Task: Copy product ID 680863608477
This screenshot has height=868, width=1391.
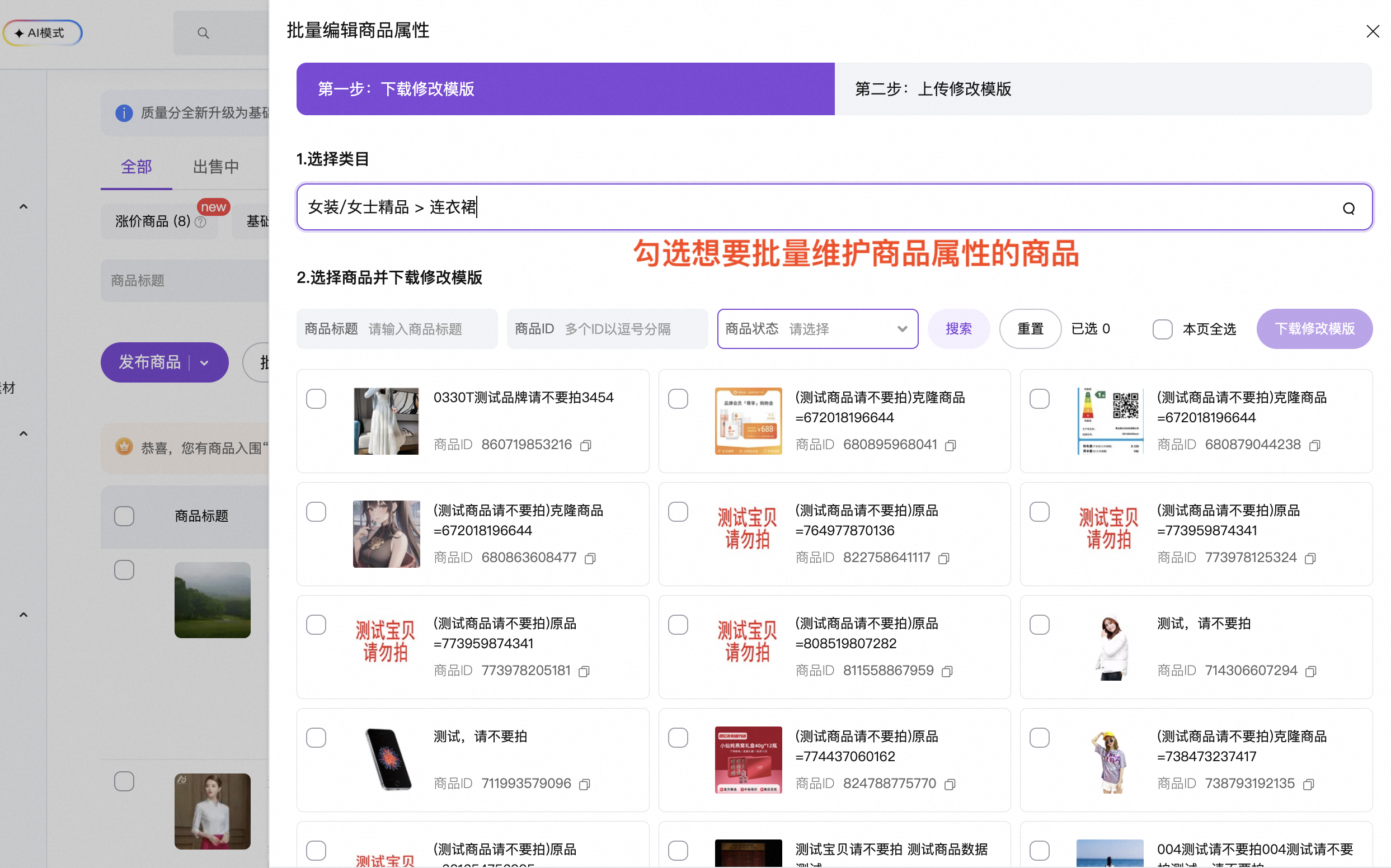Action: [590, 559]
